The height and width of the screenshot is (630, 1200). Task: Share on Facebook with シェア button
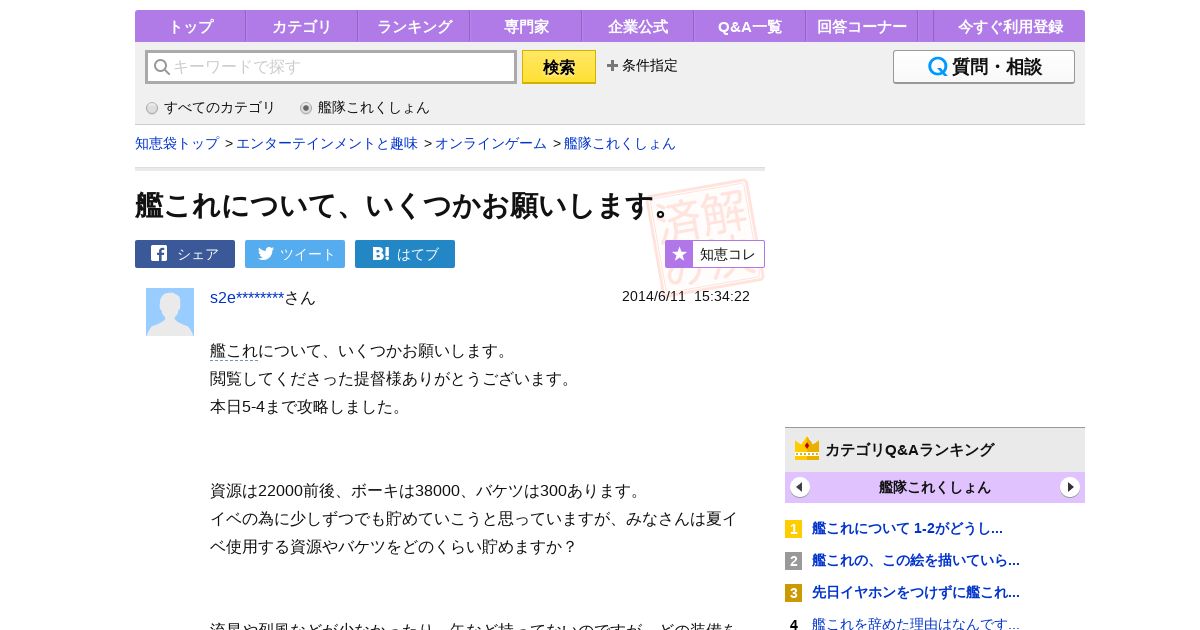185,254
